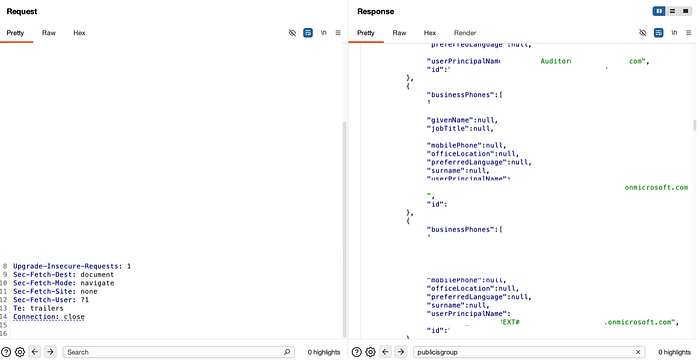This screenshot has height=362, width=700.
Task: Select Response panel Pretty tab
Action: pyautogui.click(x=366, y=33)
